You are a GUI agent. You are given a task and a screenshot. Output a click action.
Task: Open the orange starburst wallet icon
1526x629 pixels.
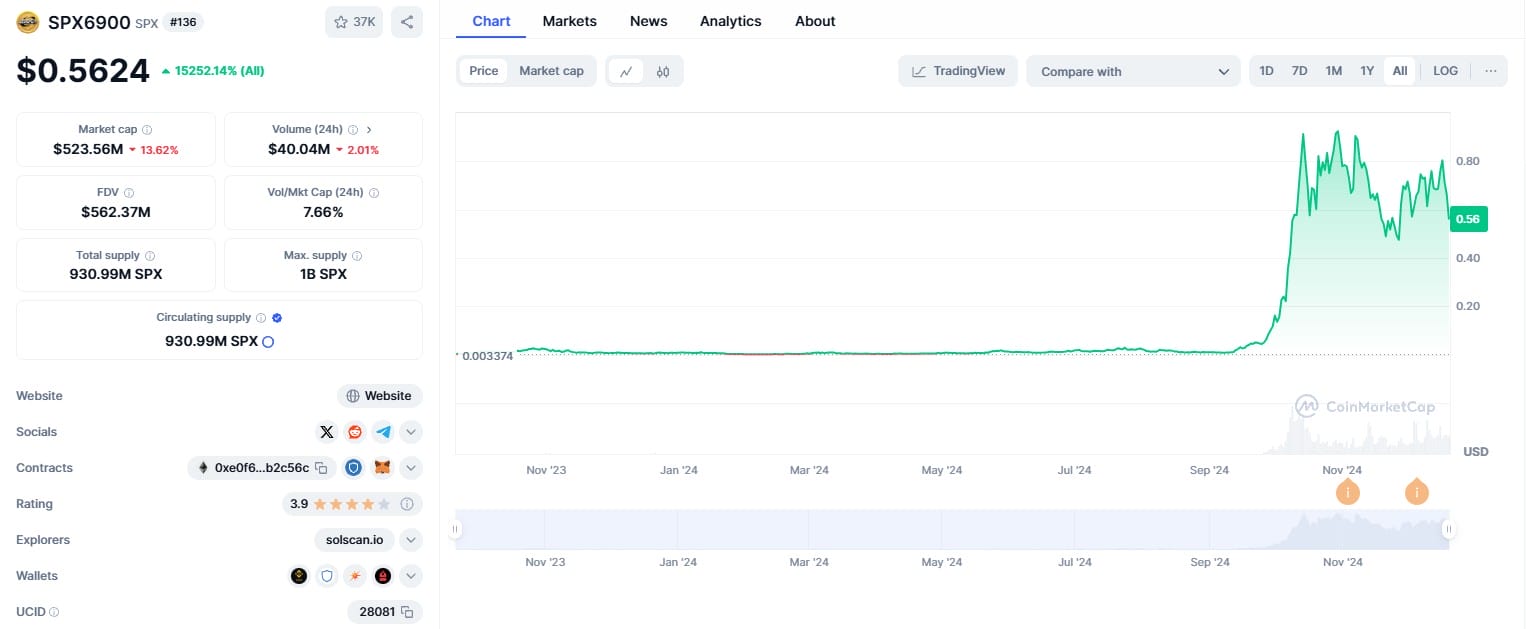coord(355,576)
